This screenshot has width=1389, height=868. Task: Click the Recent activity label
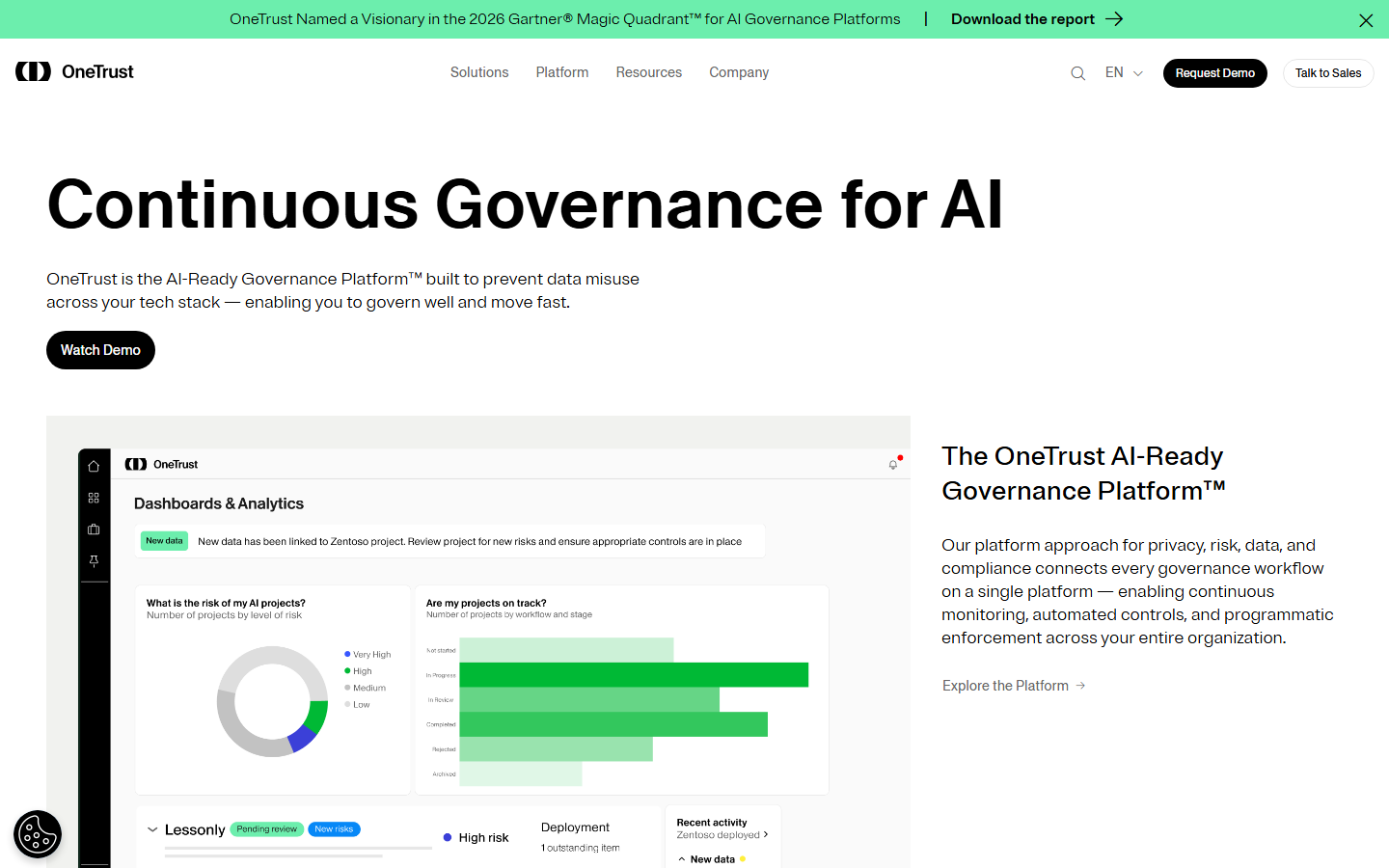click(x=712, y=823)
